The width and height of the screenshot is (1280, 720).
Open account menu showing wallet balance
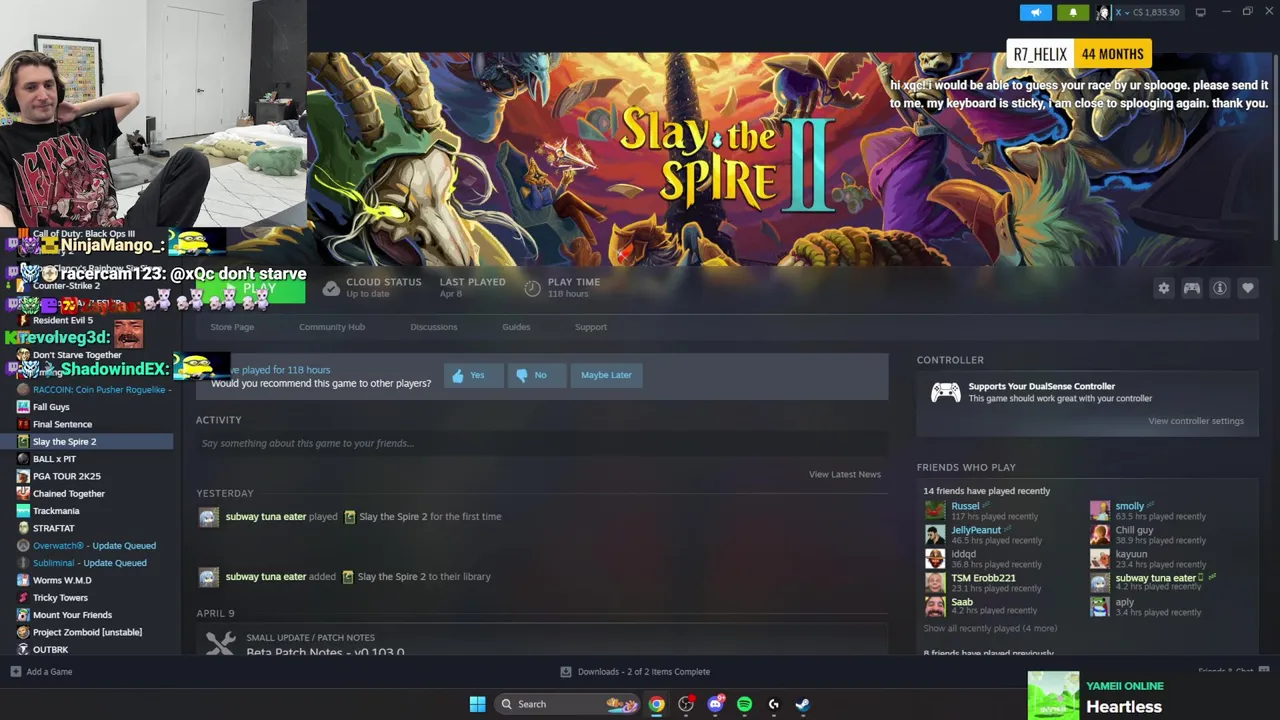[1139, 12]
